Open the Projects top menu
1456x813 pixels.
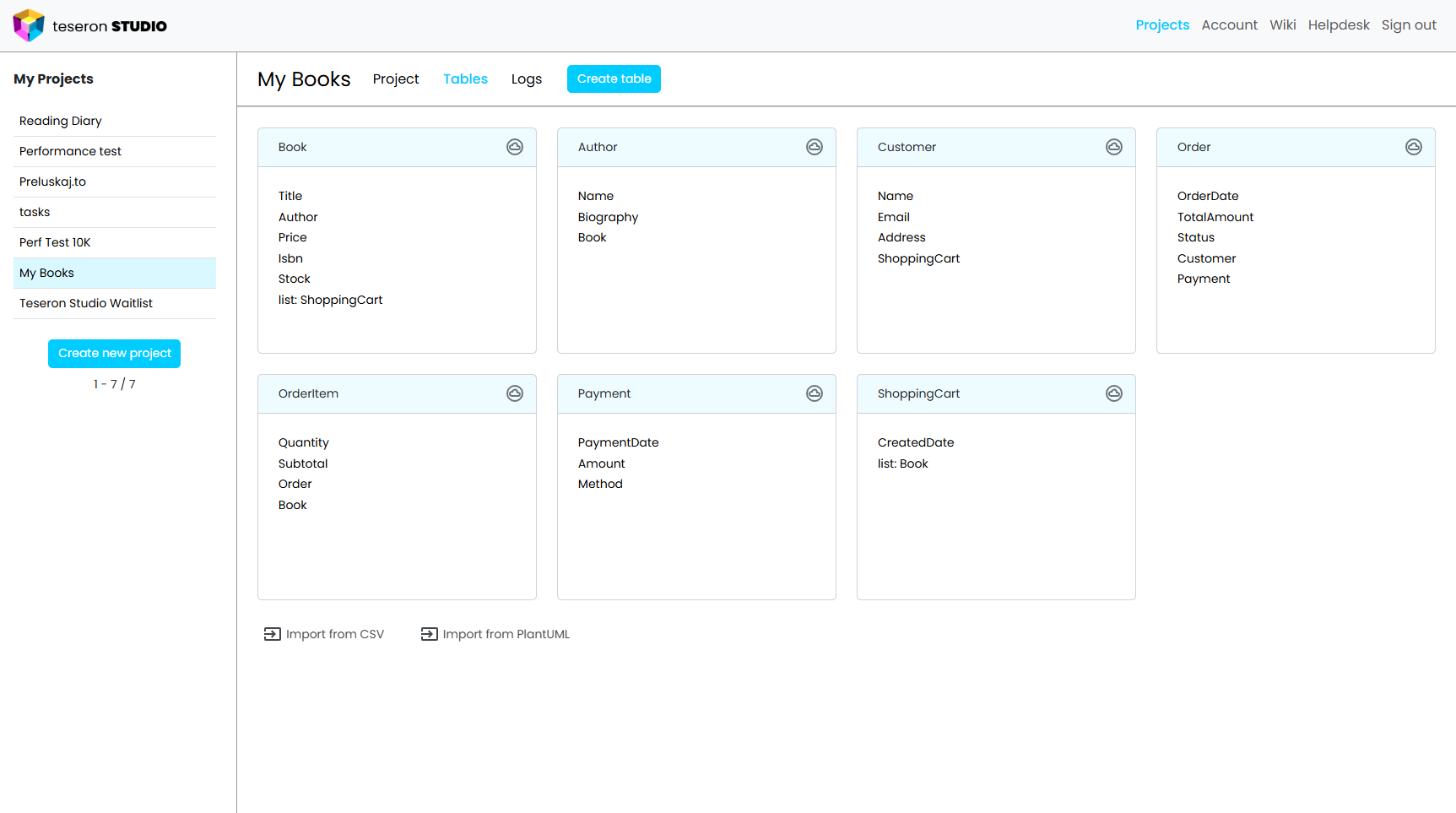click(x=1162, y=24)
